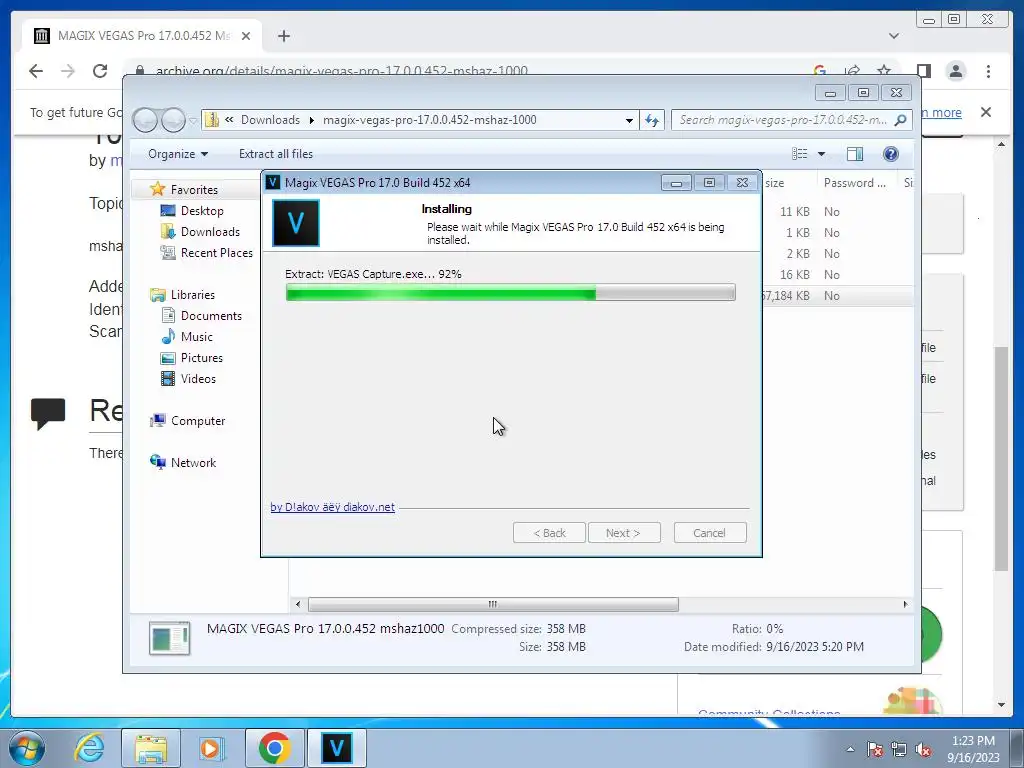
Task: Open the Documents library
Action: [x=211, y=316]
